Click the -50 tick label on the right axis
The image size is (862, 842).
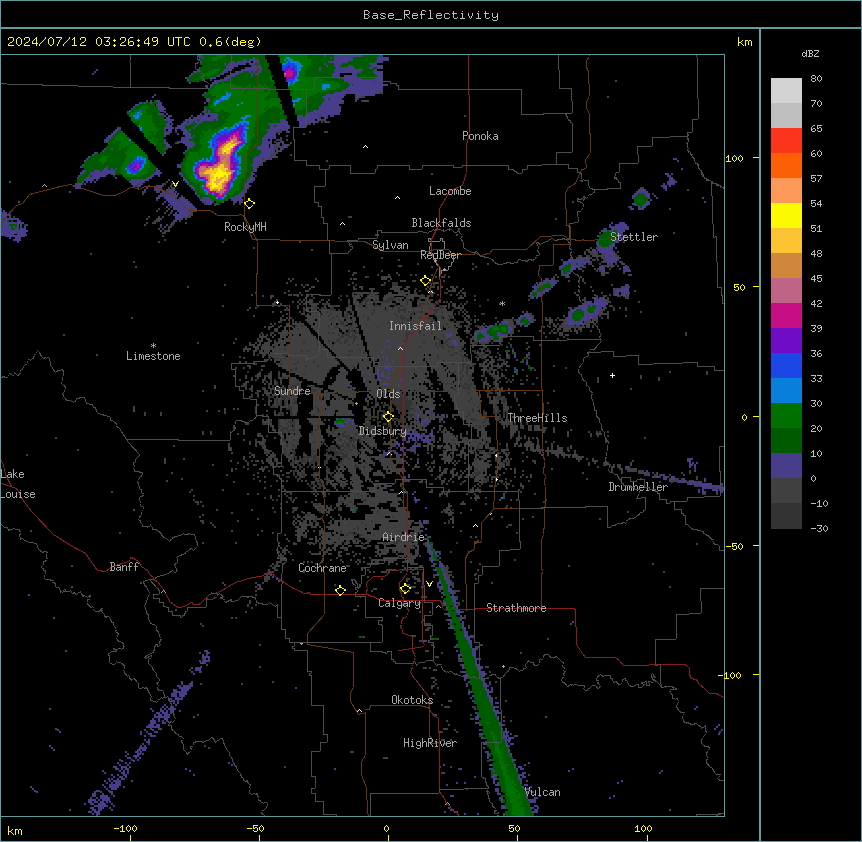(734, 546)
